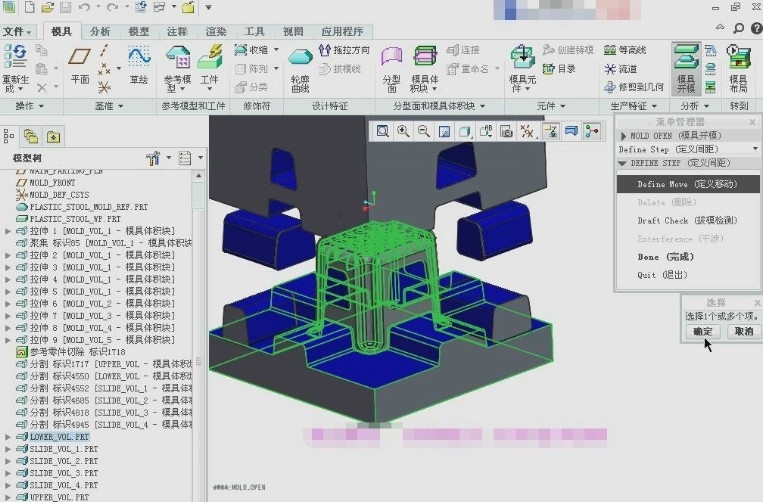
Task: Expand the 拉伸 1 [MOLD_VOL_1] tree node
Action: pos(8,231)
